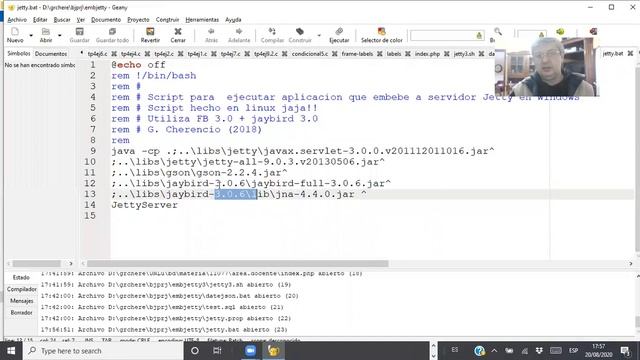Open the Compilador message tab
640x360 pixels.
click(x=21, y=289)
